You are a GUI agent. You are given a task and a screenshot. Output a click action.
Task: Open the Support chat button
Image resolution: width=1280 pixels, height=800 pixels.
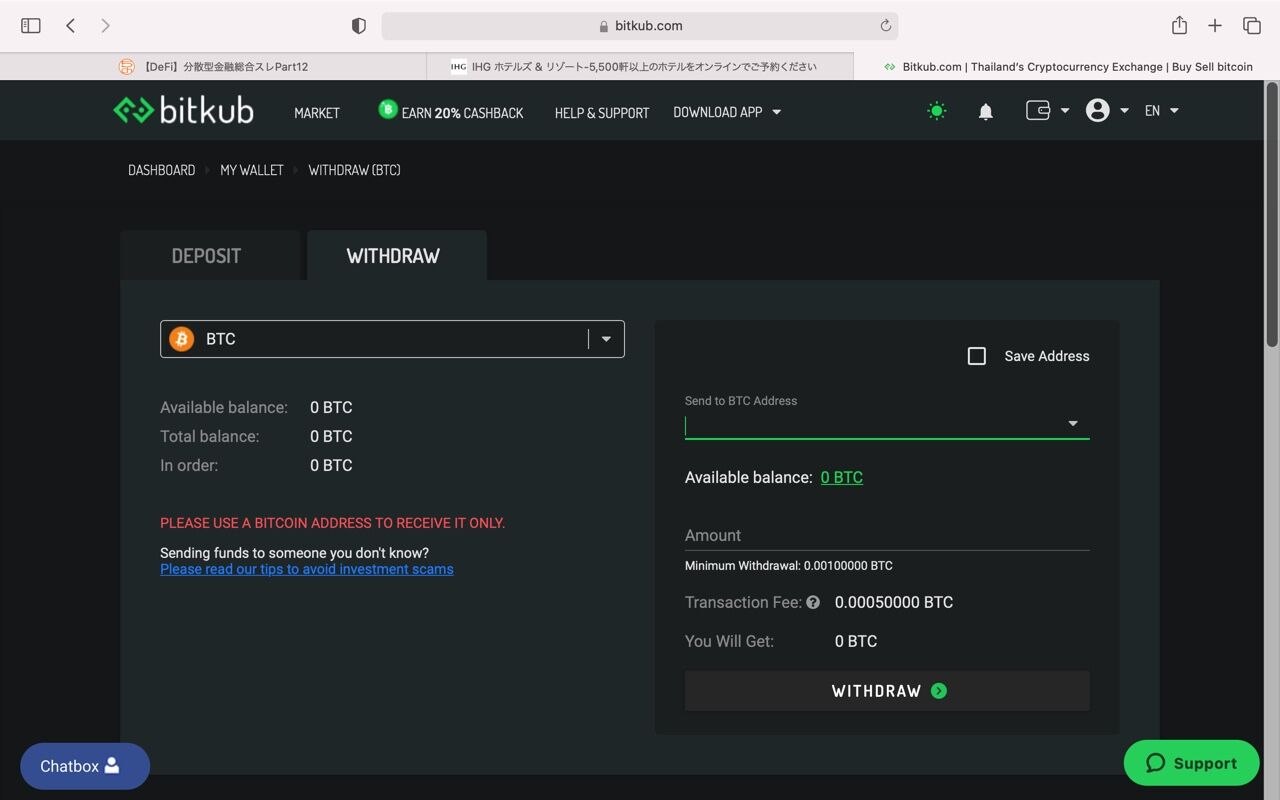pos(1192,763)
